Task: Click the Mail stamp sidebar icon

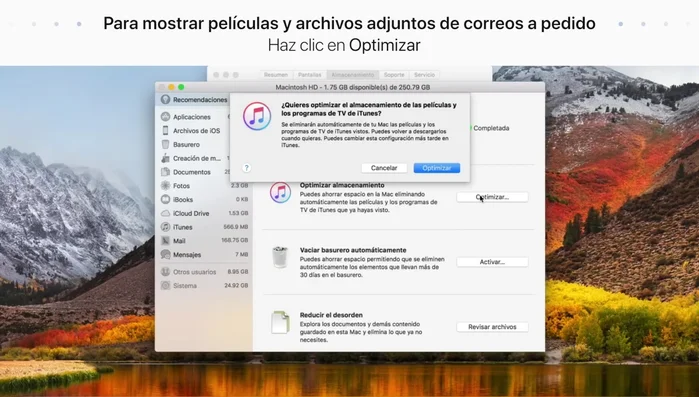Action: tap(165, 241)
